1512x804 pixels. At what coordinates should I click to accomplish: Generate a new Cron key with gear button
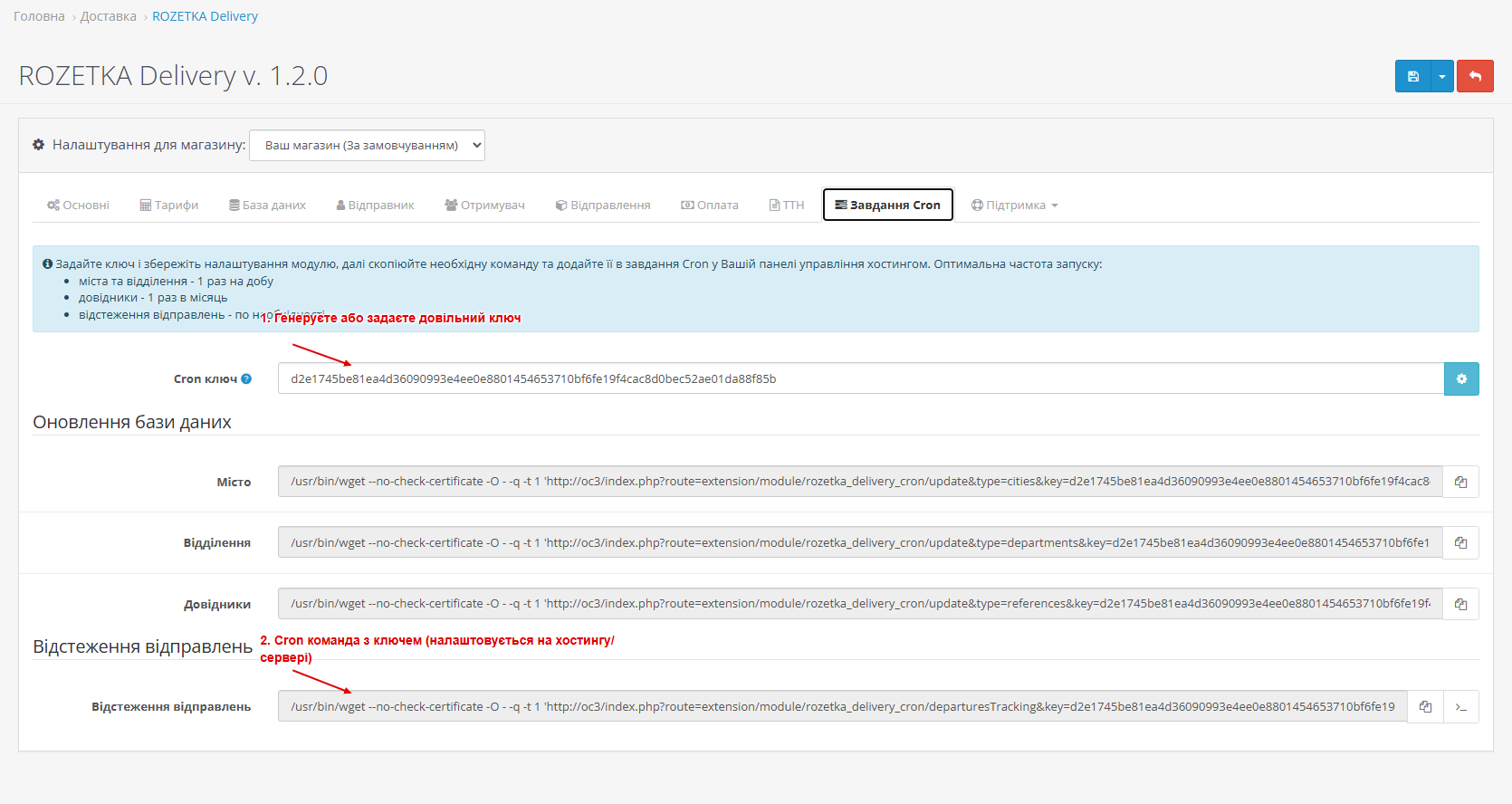[x=1461, y=378]
